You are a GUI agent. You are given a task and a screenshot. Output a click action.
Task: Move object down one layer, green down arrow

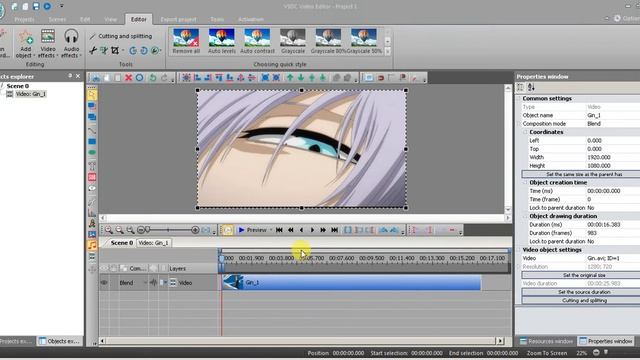click(301, 78)
